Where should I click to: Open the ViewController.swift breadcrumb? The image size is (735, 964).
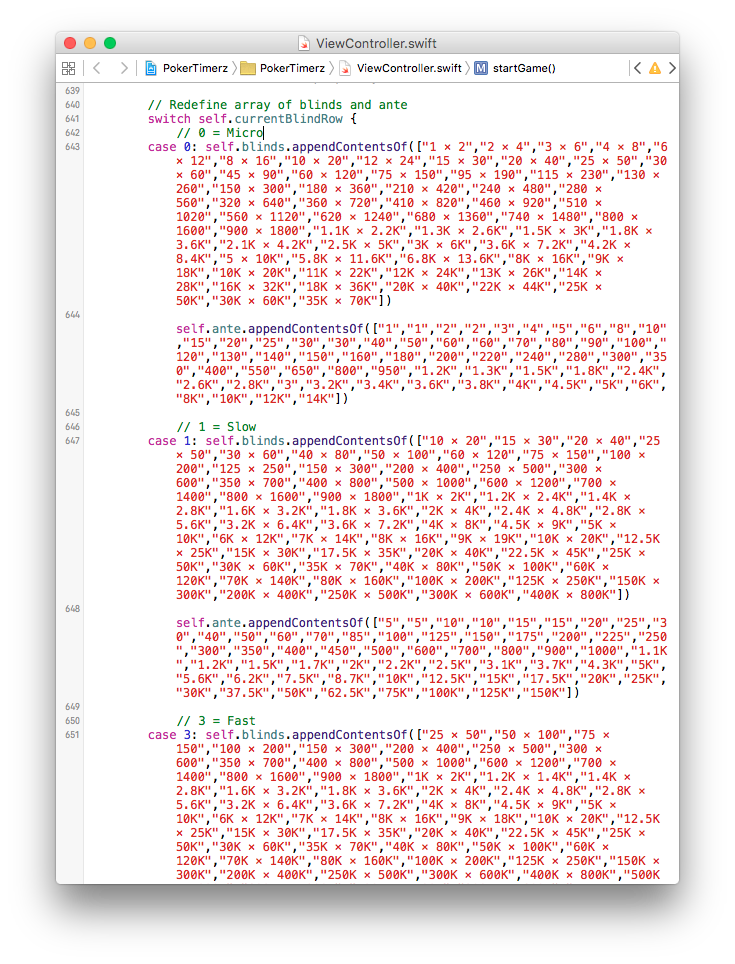[401, 68]
